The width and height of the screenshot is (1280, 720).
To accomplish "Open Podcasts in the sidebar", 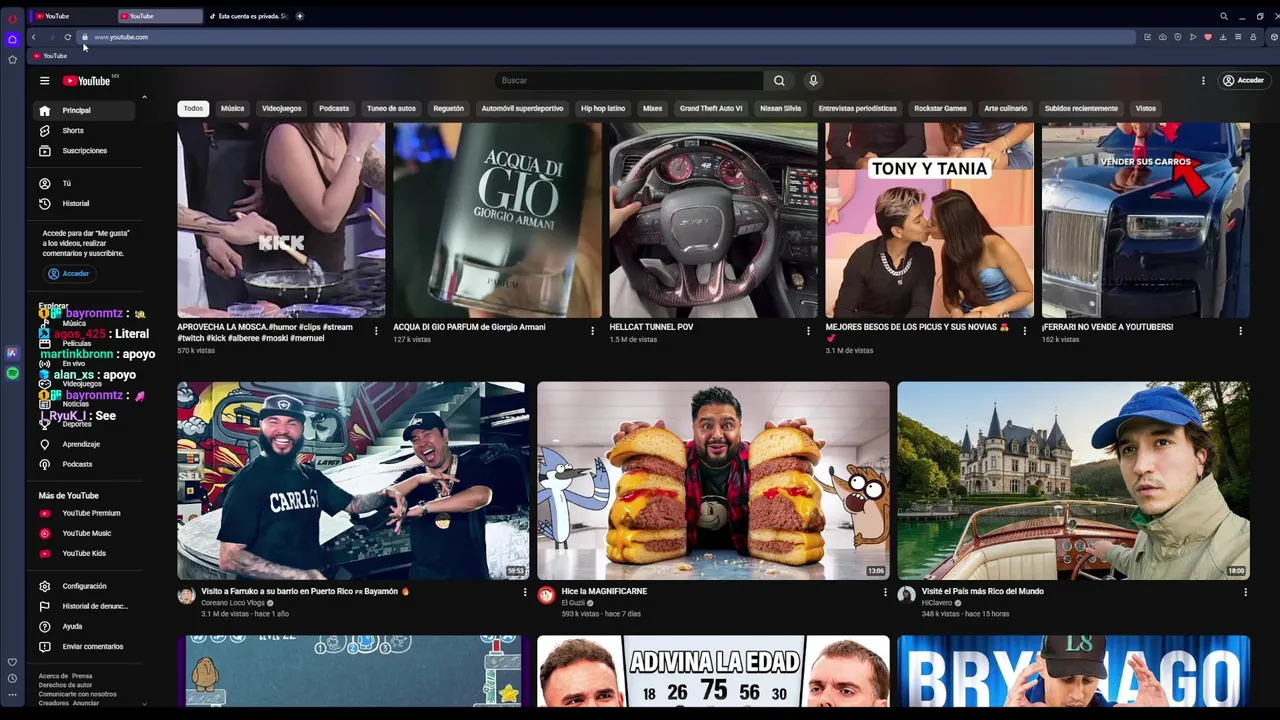I will pos(84,464).
